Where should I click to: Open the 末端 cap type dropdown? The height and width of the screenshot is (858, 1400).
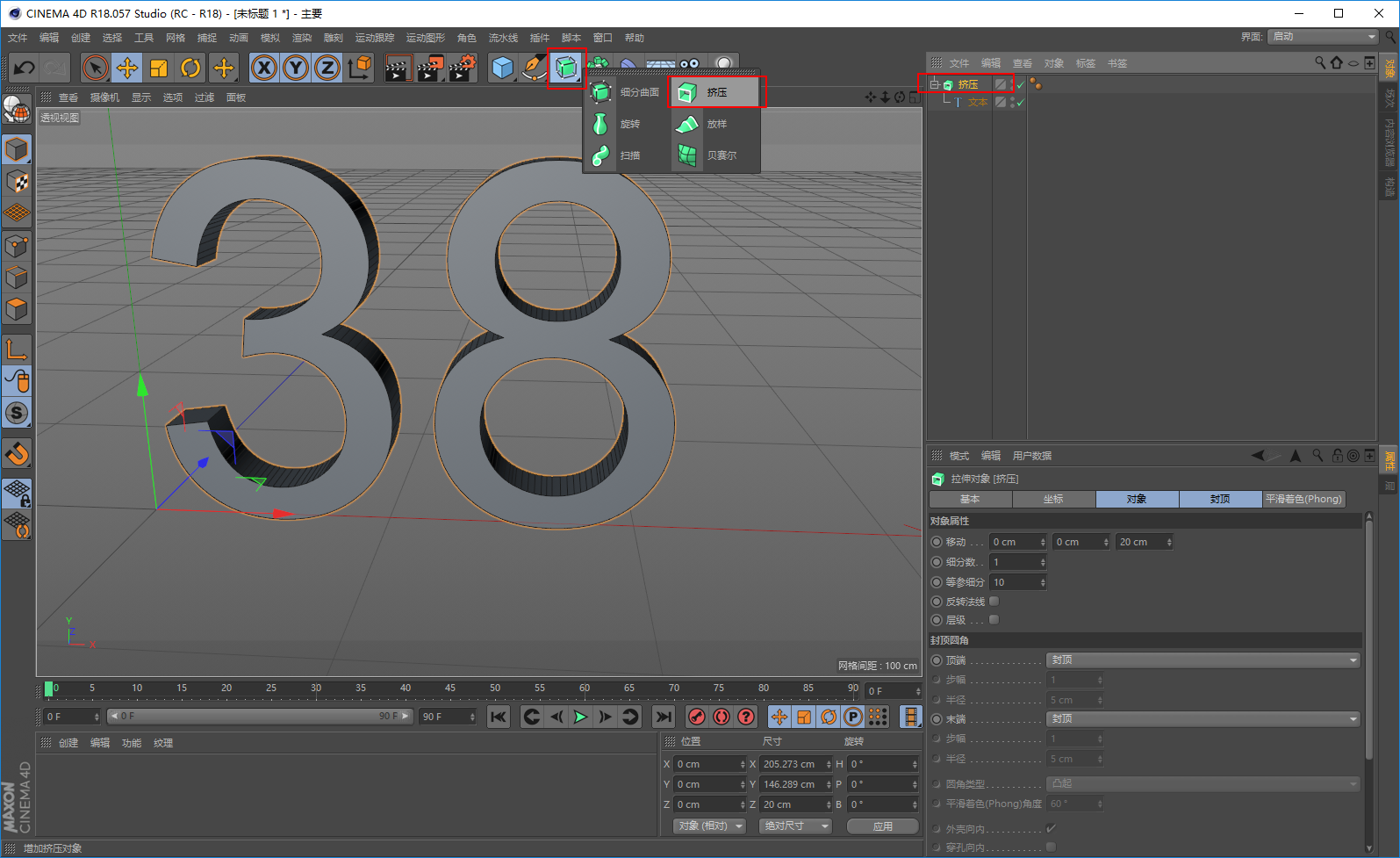1203,719
